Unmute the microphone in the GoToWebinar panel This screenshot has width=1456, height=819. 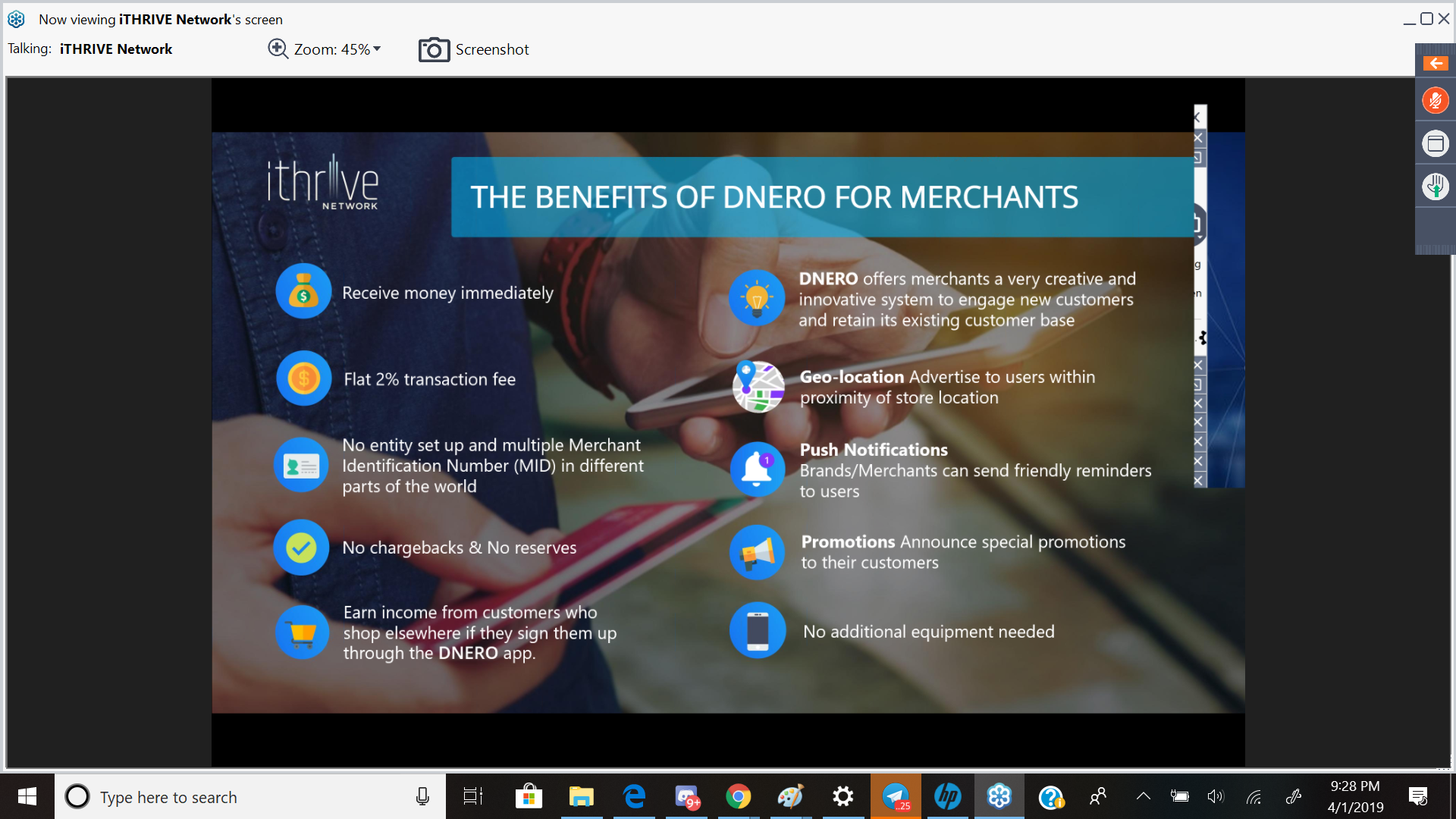[1435, 100]
